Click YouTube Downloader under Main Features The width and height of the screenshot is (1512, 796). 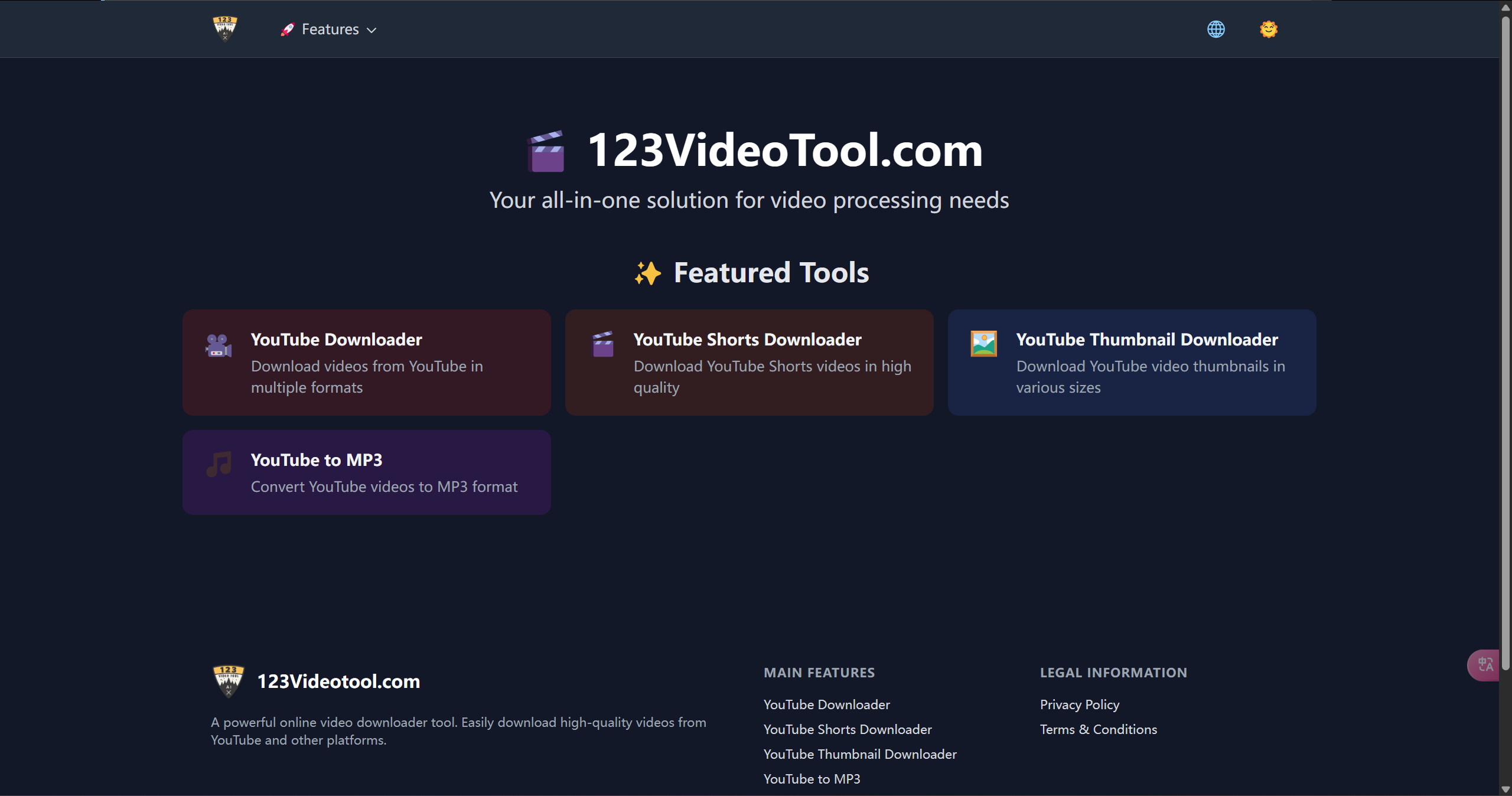pyautogui.click(x=826, y=704)
